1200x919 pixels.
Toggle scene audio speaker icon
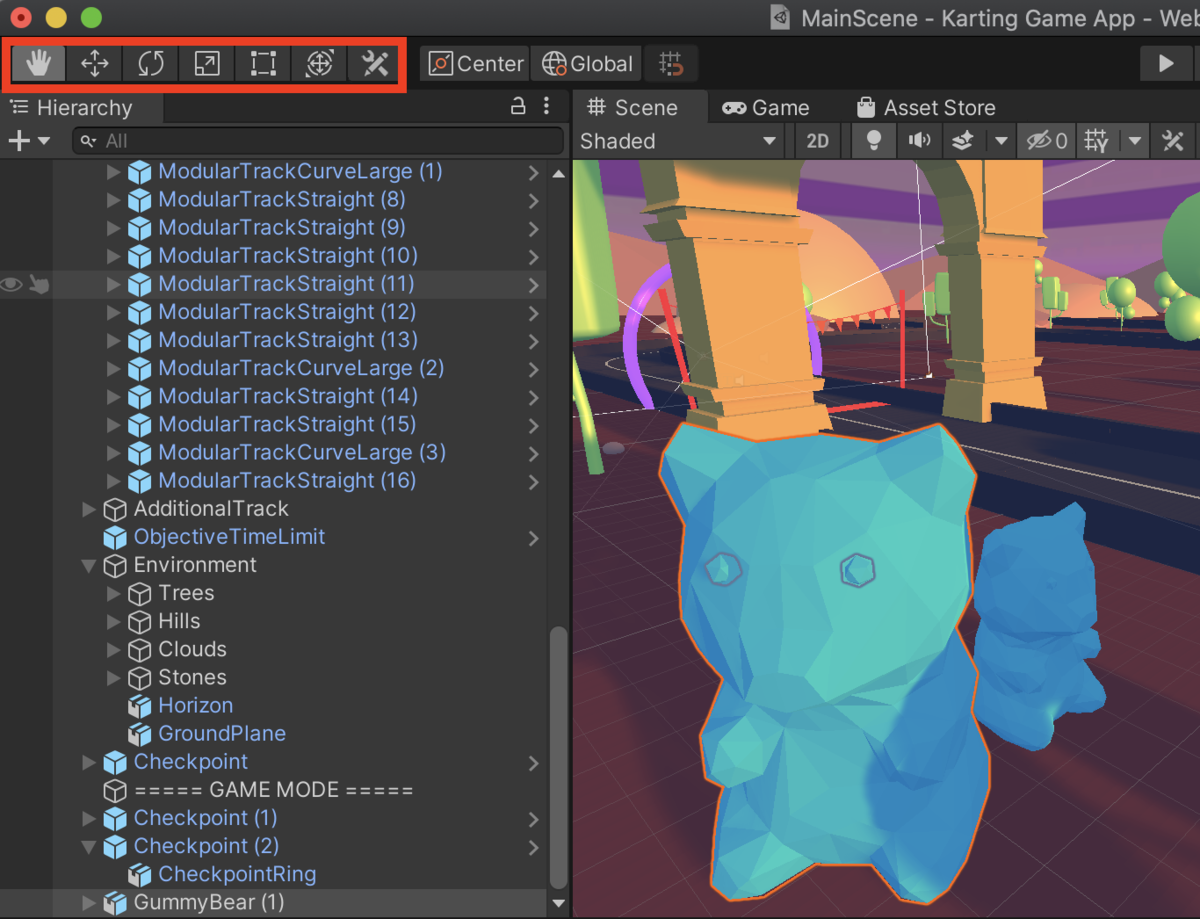click(919, 141)
